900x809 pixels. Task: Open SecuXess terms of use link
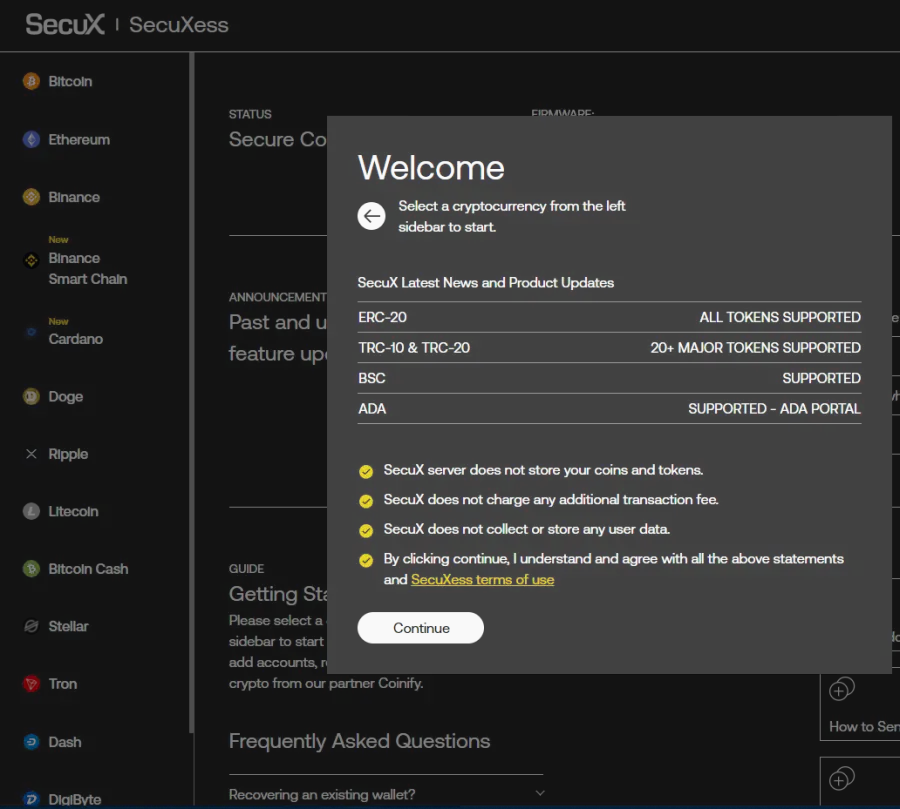(483, 579)
